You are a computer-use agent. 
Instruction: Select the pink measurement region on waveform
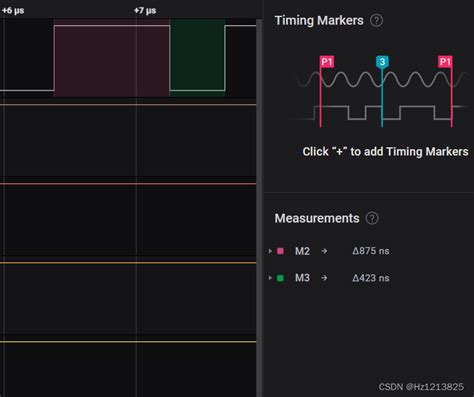pyautogui.click(x=112, y=58)
